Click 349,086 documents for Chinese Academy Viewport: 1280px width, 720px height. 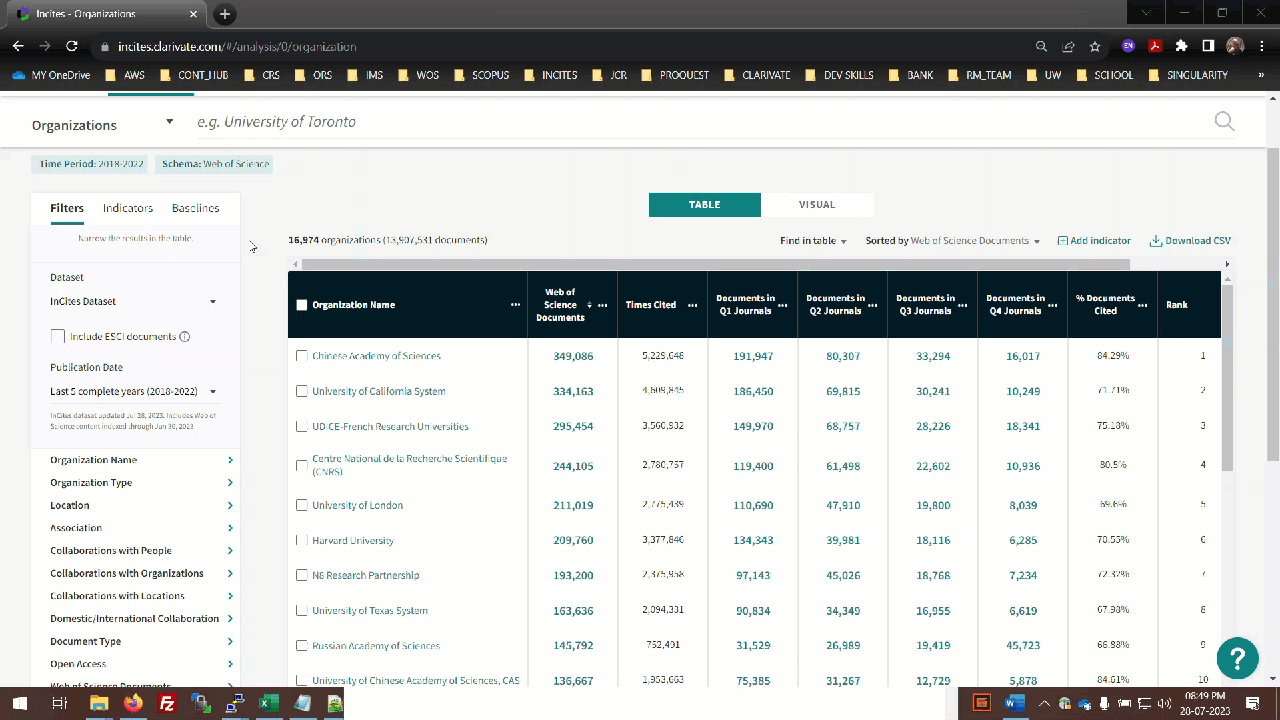coord(573,356)
